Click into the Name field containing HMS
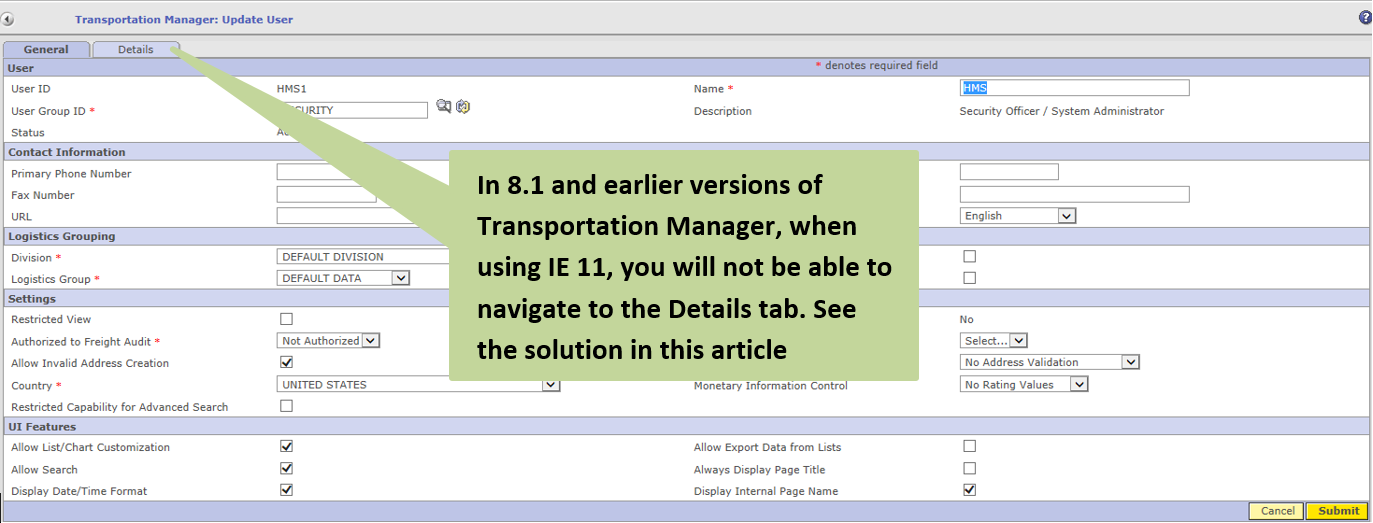 click(x=1074, y=88)
